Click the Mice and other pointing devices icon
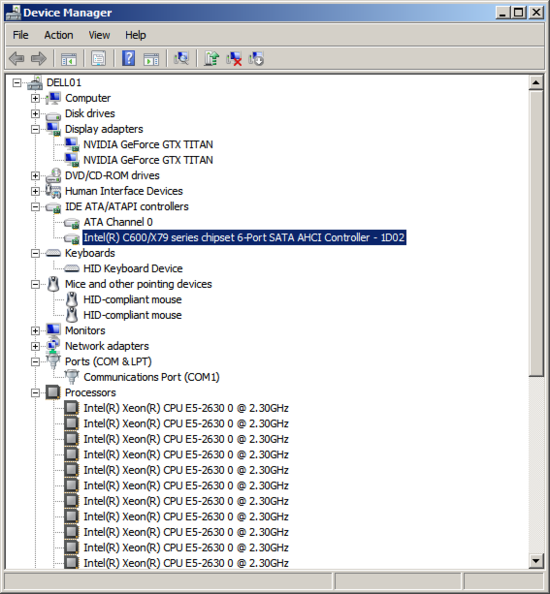Screen dimensions: 550x594 53,284
